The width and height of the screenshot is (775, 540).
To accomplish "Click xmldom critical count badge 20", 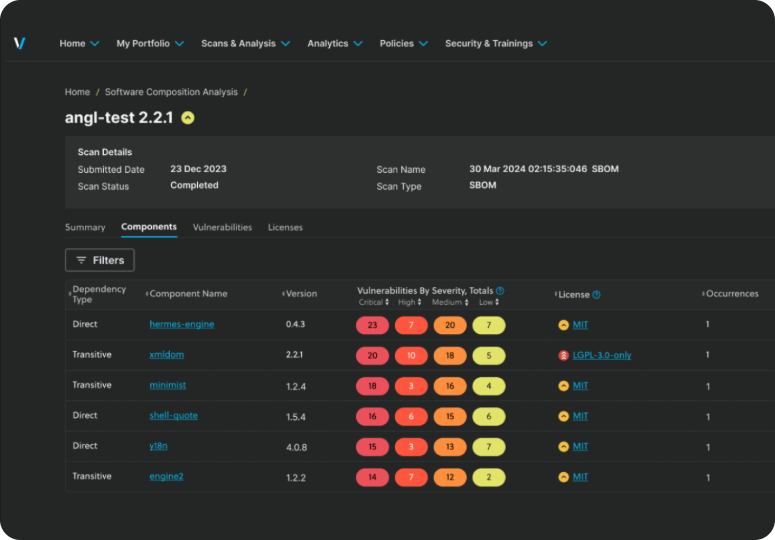I will [372, 356].
